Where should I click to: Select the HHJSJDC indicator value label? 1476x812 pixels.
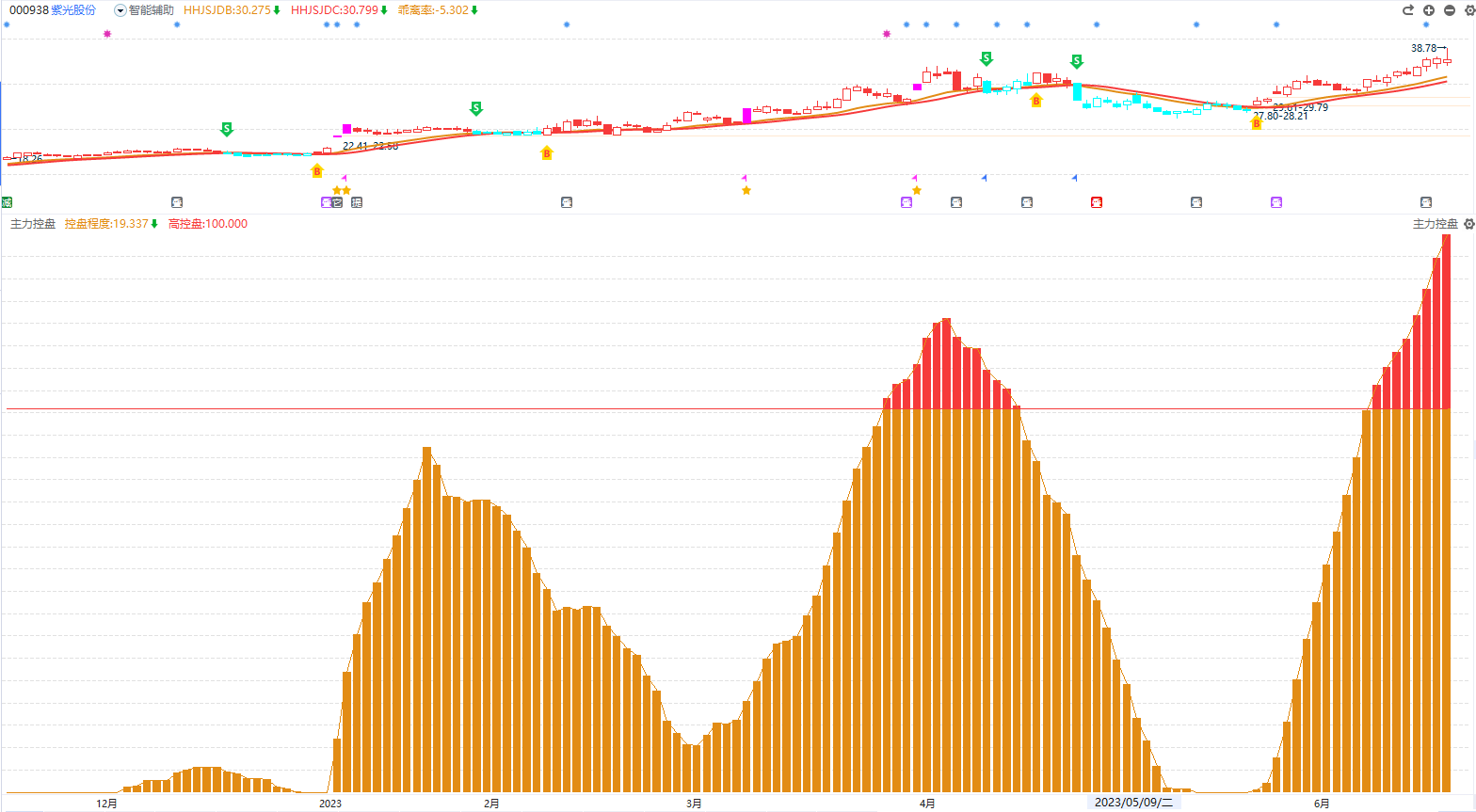click(x=334, y=10)
